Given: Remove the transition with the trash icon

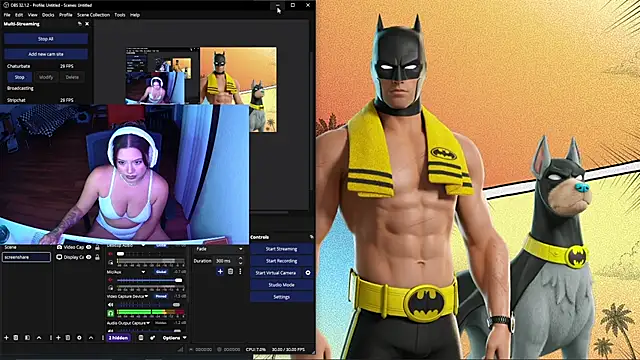Looking at the screenshot, I should [x=231, y=271].
